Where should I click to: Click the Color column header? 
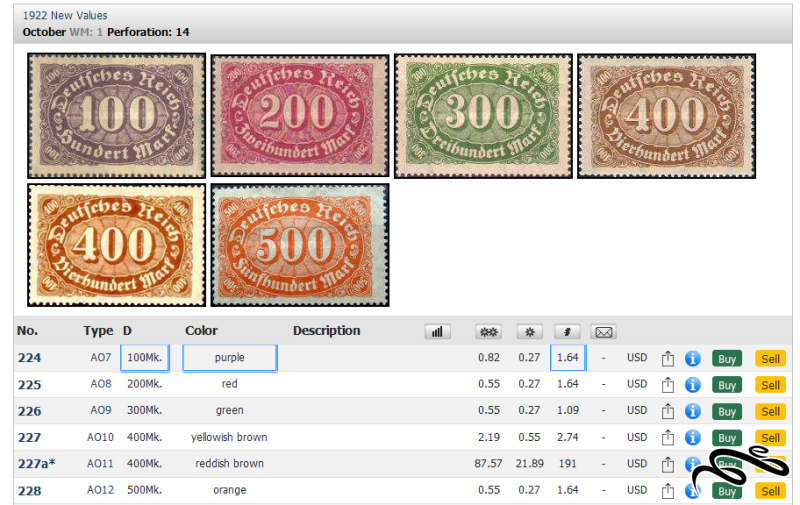(x=201, y=331)
